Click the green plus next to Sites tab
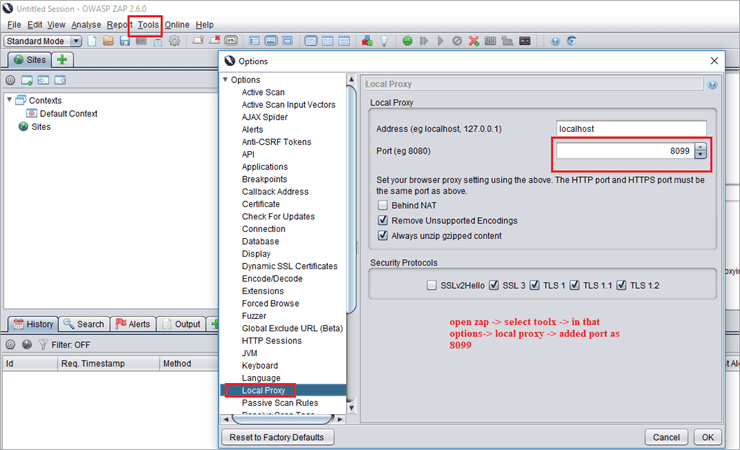The image size is (740, 450). [x=62, y=60]
